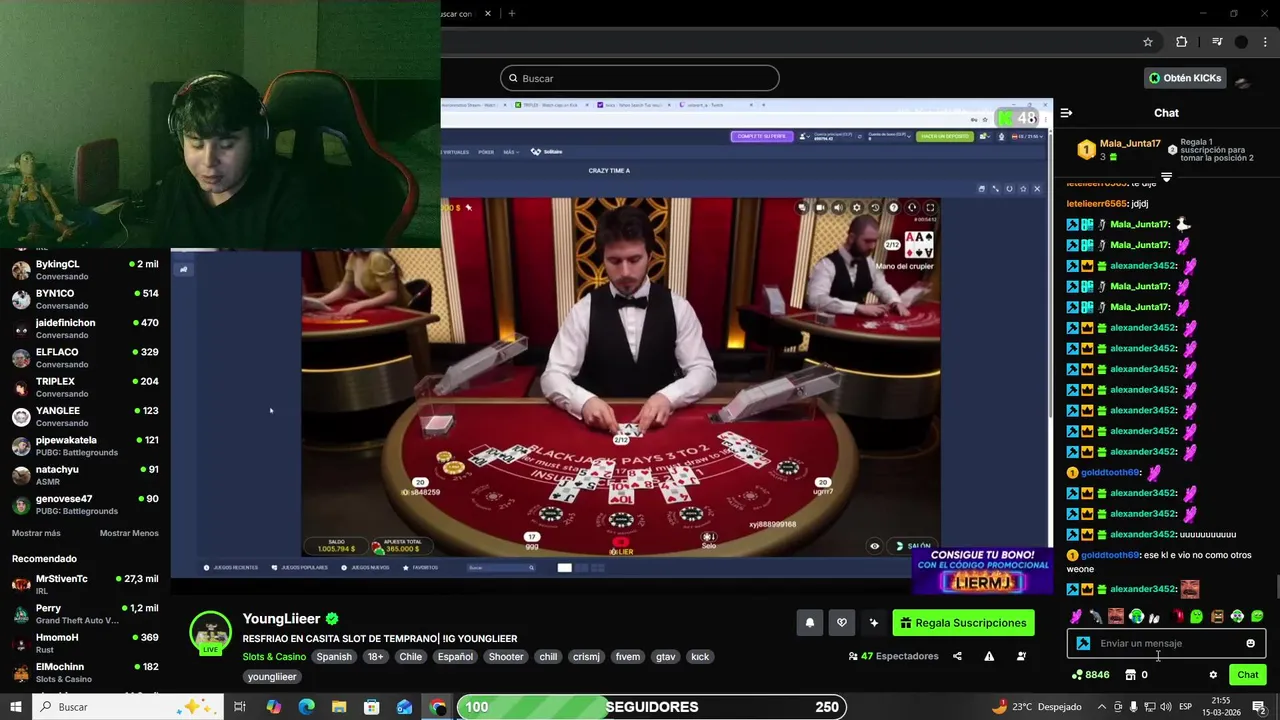Open jaidefinichon channel in sidebar

[85, 328]
